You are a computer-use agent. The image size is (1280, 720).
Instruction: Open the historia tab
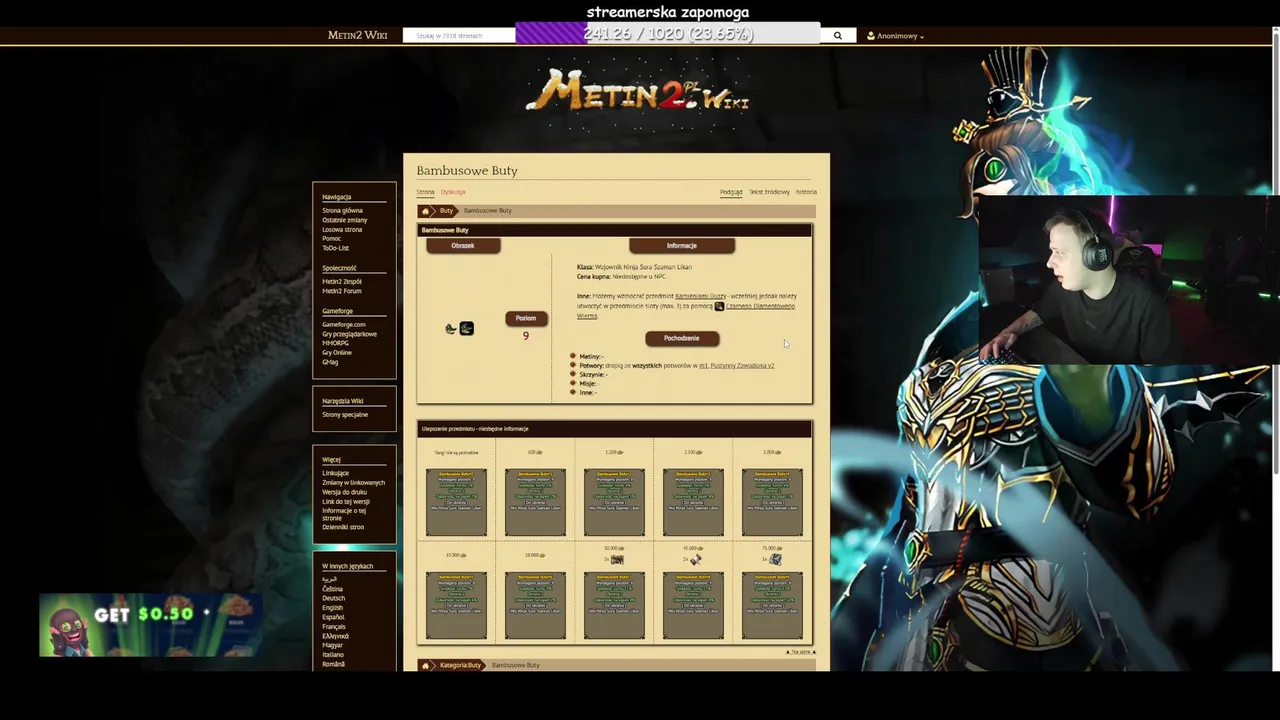806,192
